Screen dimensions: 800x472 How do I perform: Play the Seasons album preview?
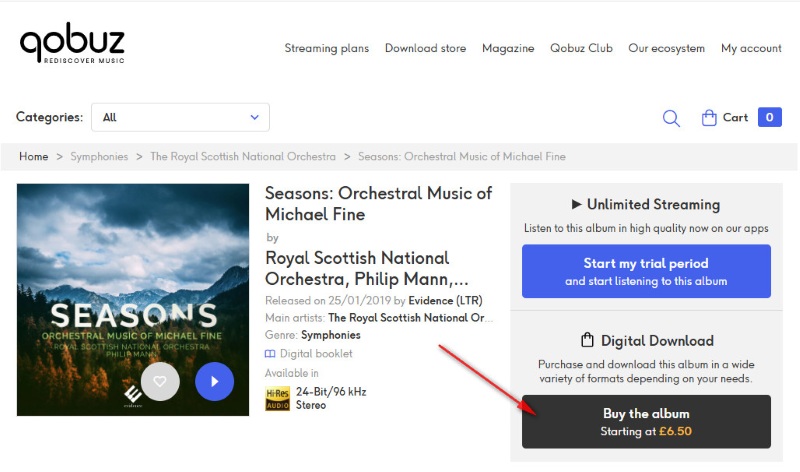pos(214,381)
